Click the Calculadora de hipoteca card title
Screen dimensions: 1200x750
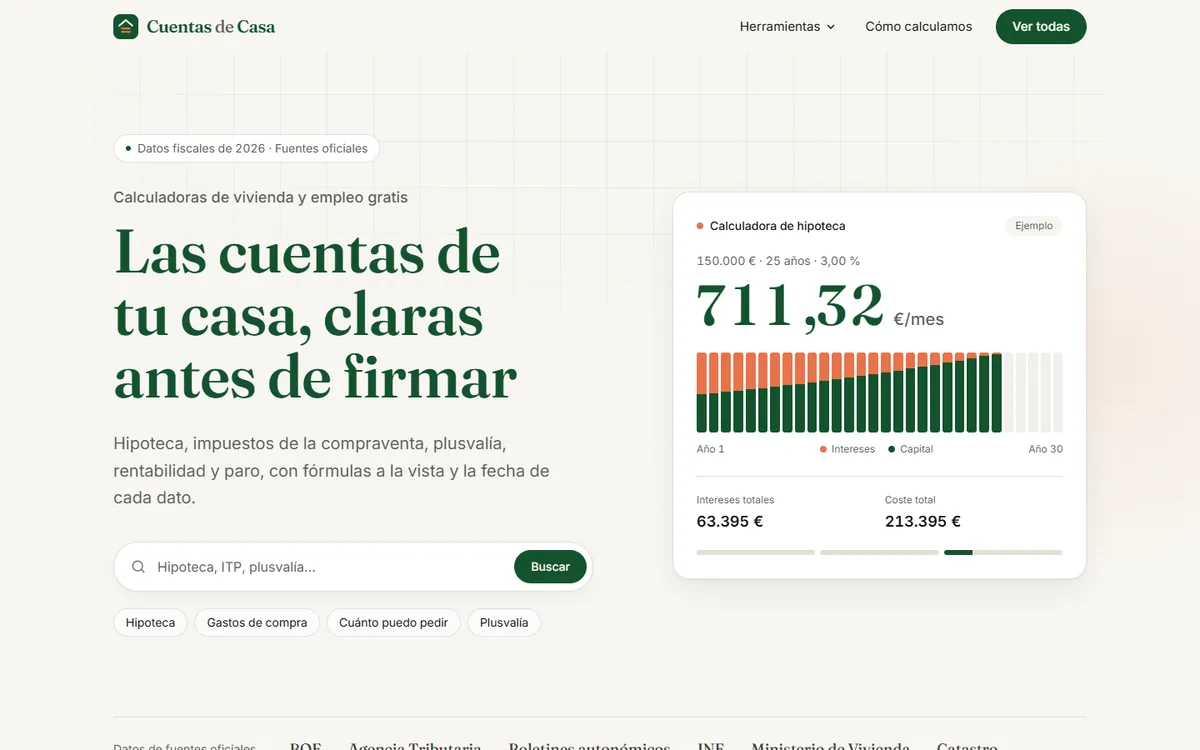777,226
